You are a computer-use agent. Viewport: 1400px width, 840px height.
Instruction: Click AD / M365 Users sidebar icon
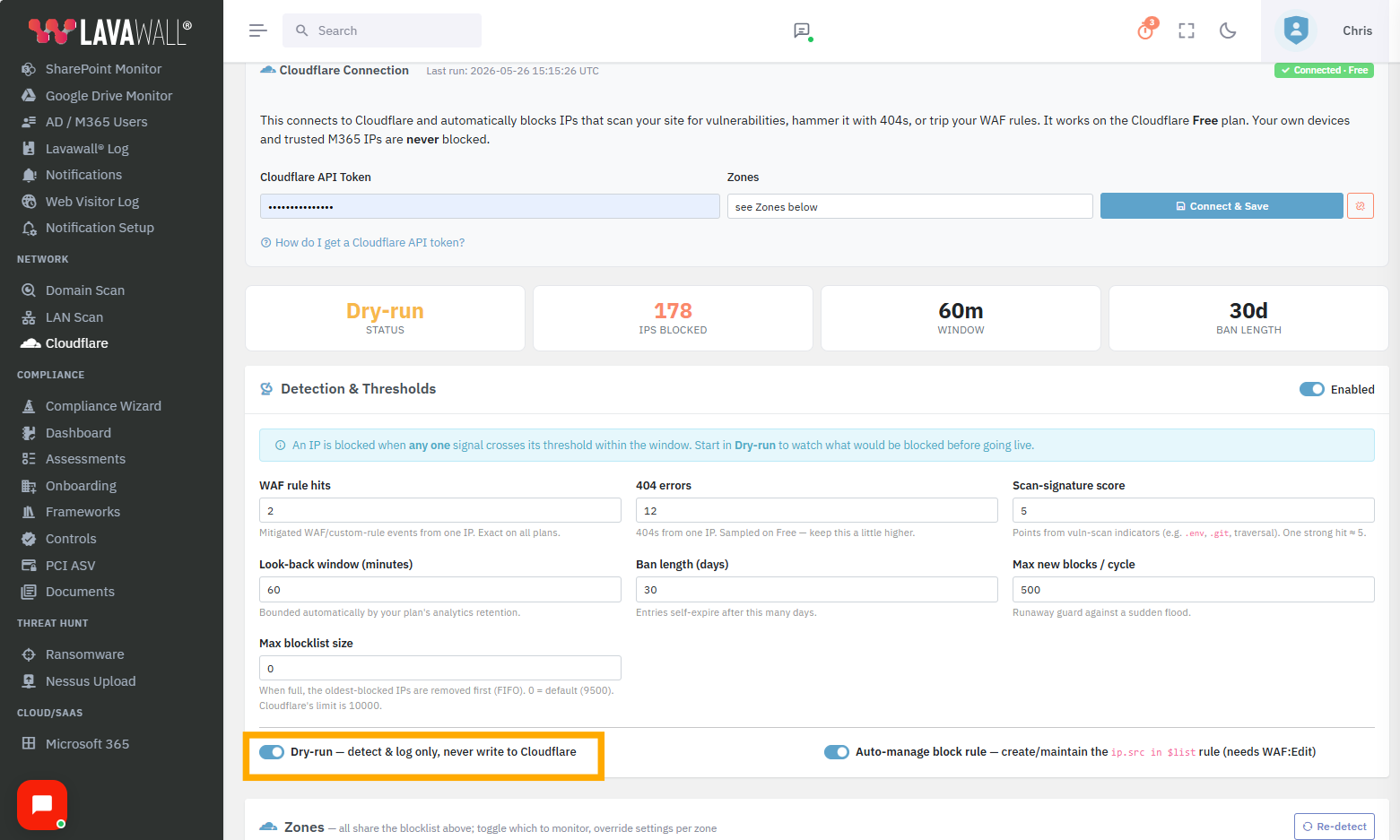[x=29, y=122]
